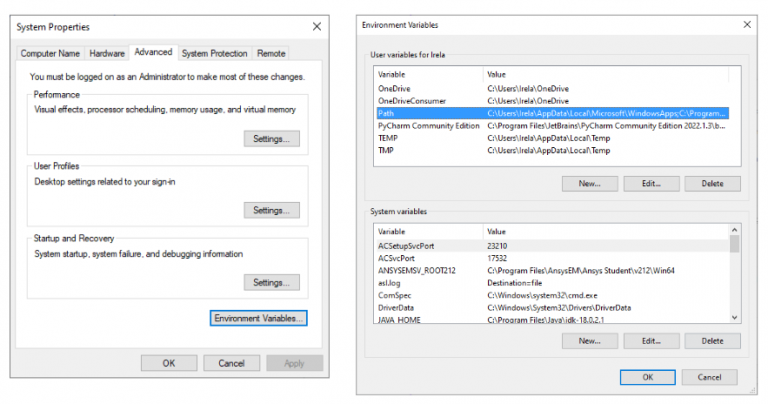Open the Hardware tab
The width and height of the screenshot is (768, 404).
[x=106, y=53]
